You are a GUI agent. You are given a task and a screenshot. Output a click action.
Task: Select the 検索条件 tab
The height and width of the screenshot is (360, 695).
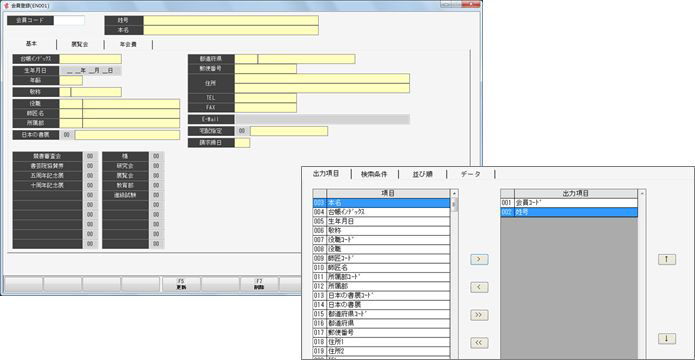coord(374,174)
